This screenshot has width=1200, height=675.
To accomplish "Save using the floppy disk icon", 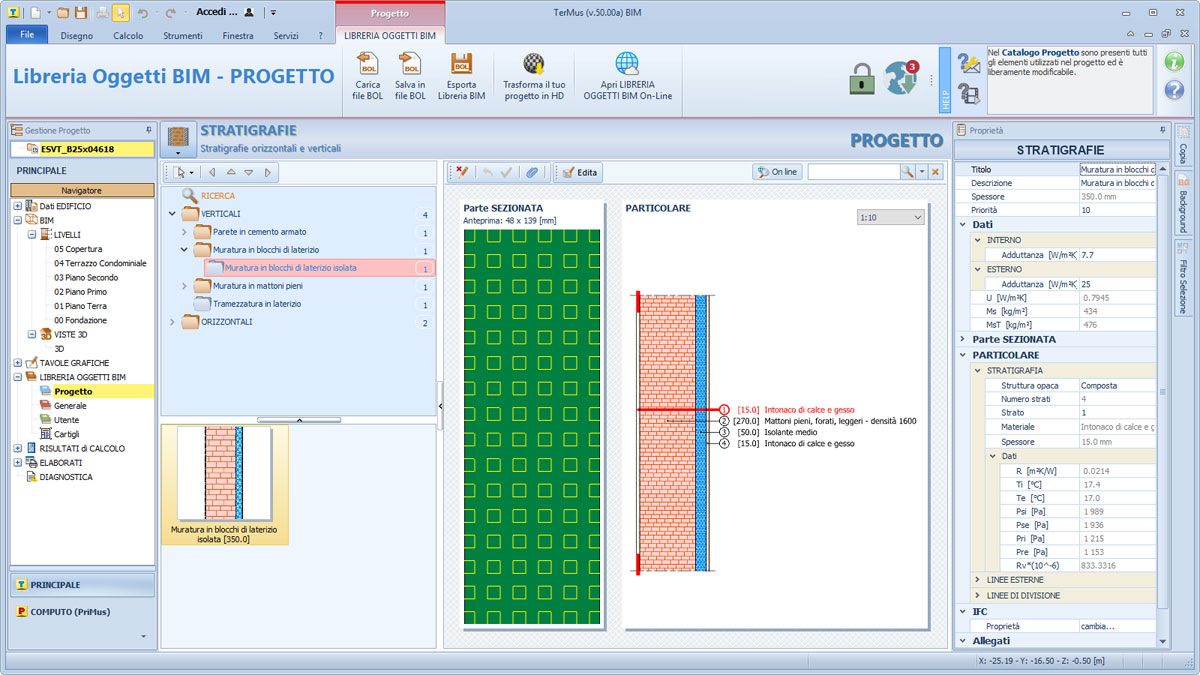I will point(80,12).
